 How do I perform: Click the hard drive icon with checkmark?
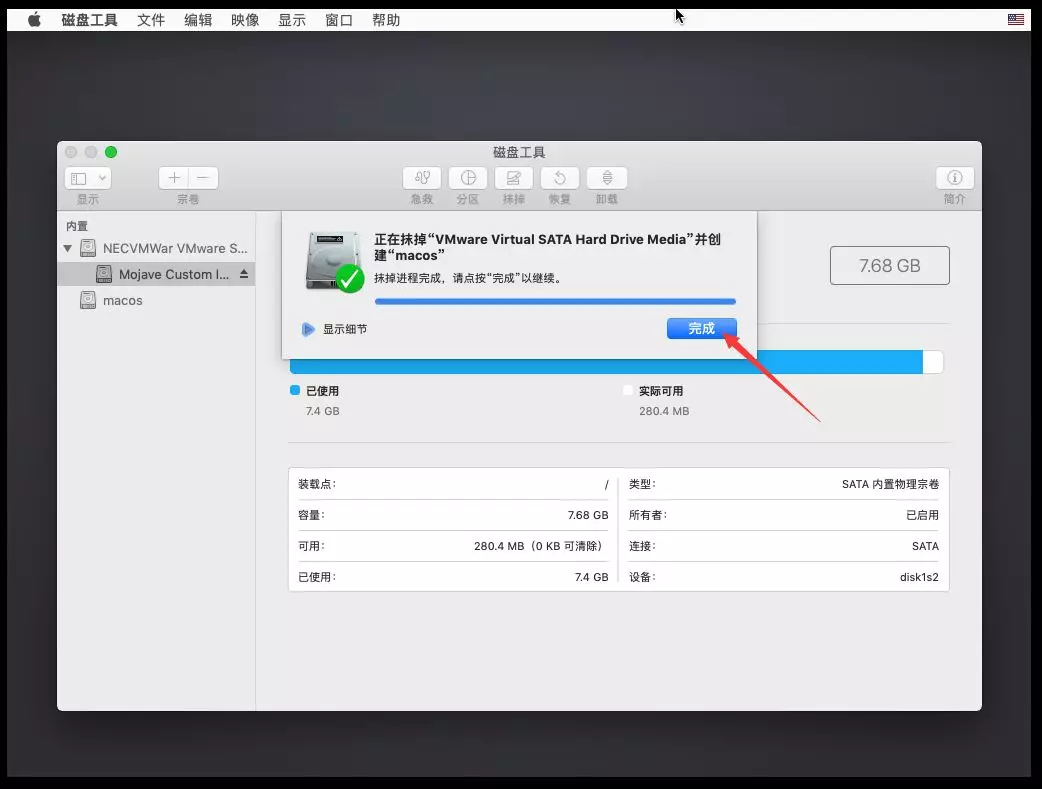tap(335, 262)
